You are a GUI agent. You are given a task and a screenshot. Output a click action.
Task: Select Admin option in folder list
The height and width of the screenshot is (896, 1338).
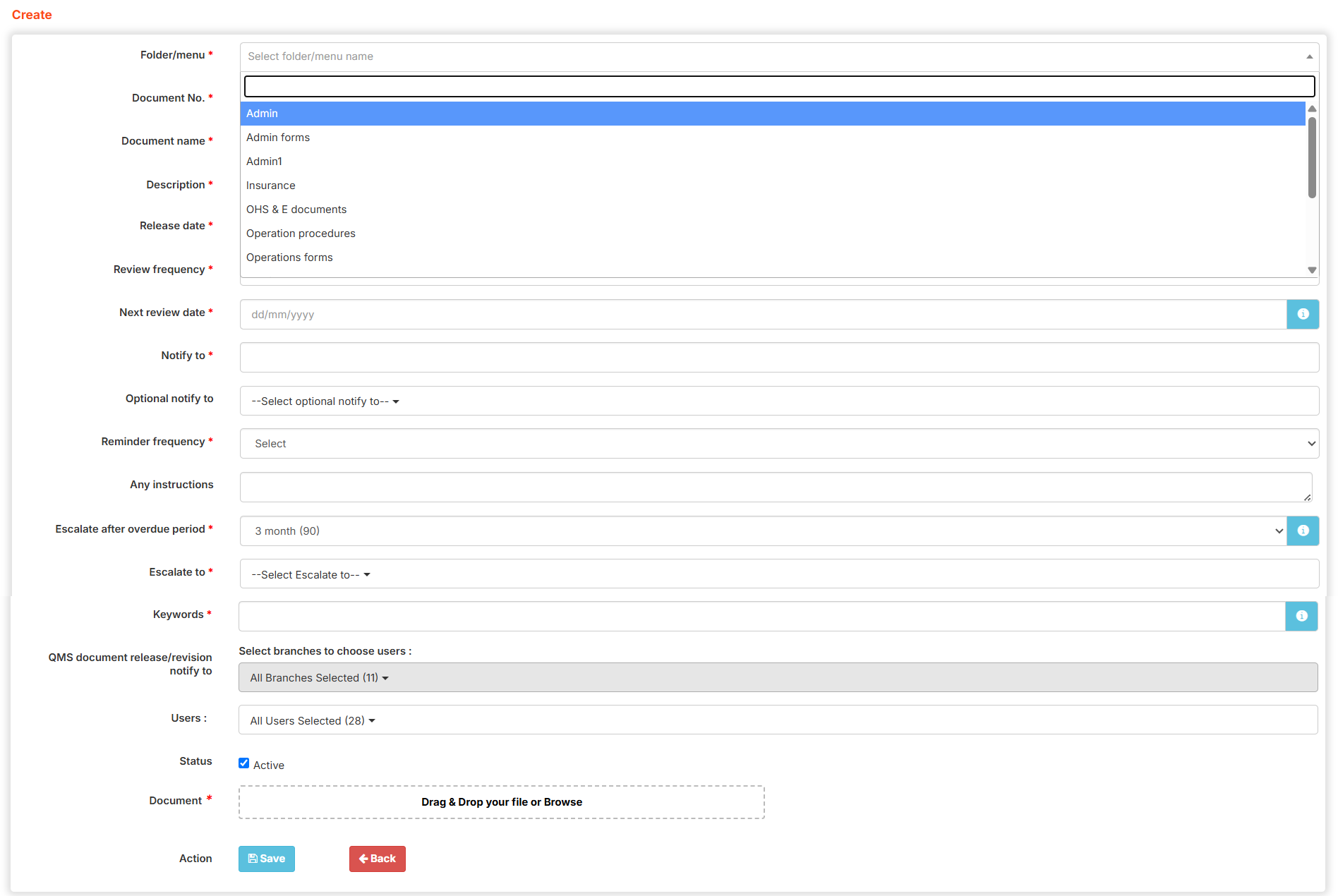coord(773,114)
